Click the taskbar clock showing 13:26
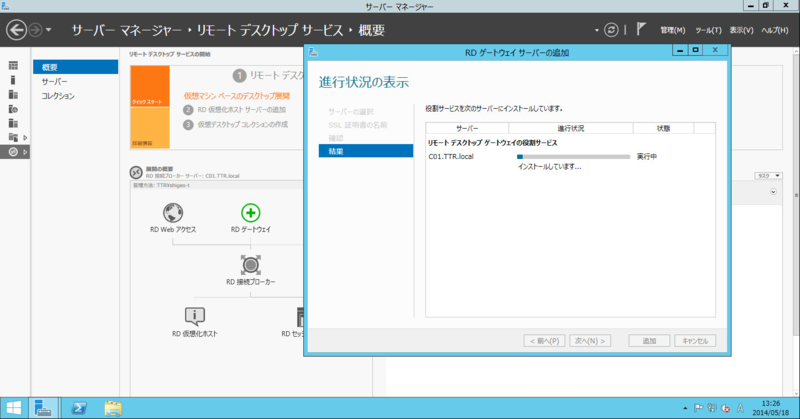 pyautogui.click(x=770, y=408)
